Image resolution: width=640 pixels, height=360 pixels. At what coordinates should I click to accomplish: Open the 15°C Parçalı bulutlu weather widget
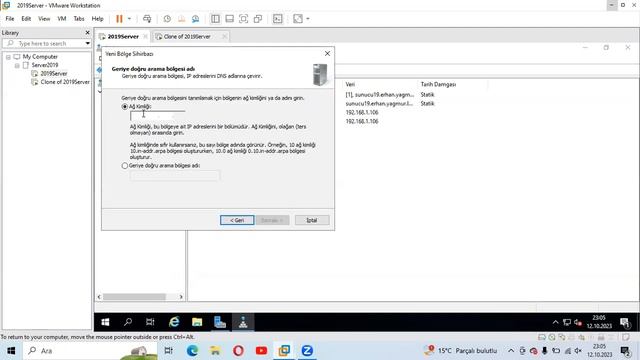point(461,351)
